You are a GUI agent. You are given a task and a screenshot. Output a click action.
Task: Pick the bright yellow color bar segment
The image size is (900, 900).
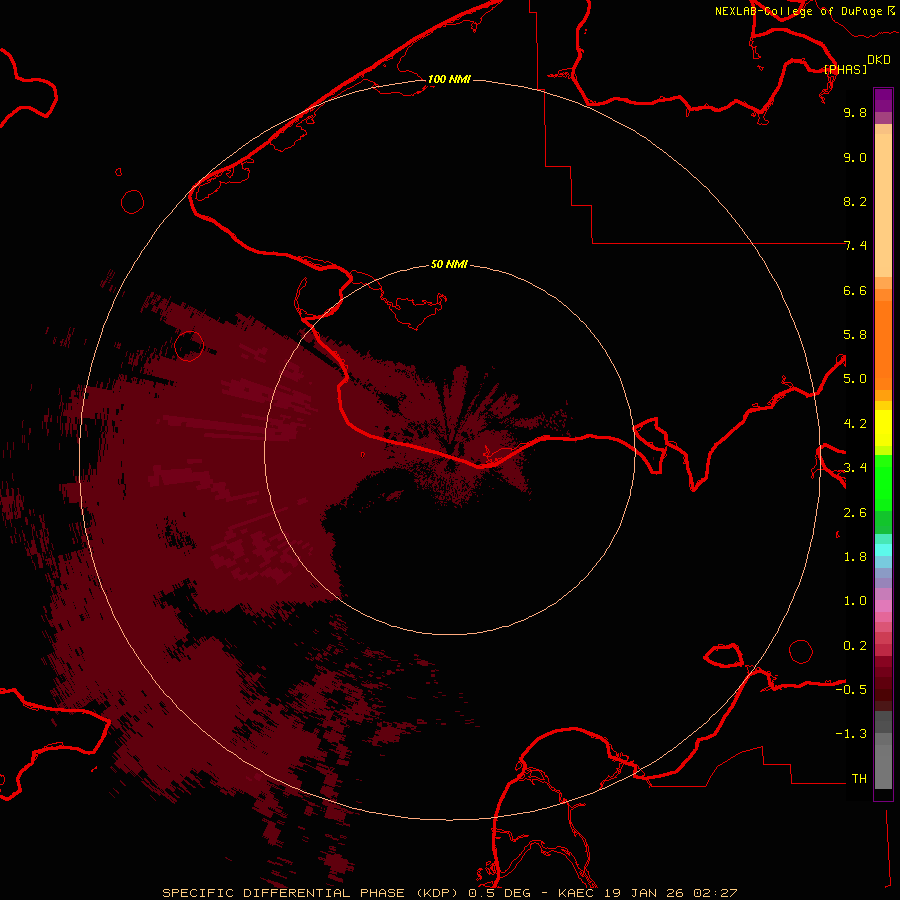(883, 428)
